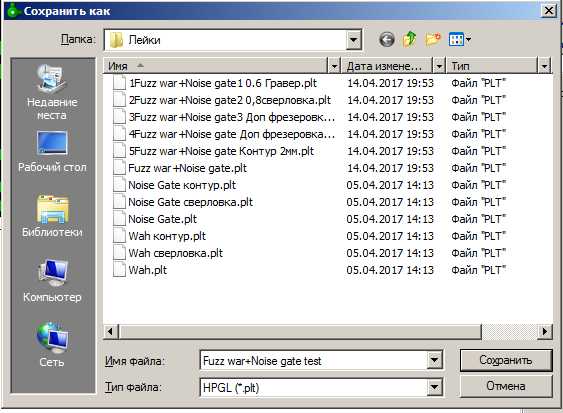Screen dimensions: 563x413
Task: Expand the Папка folder dropdown
Action: coord(353,40)
